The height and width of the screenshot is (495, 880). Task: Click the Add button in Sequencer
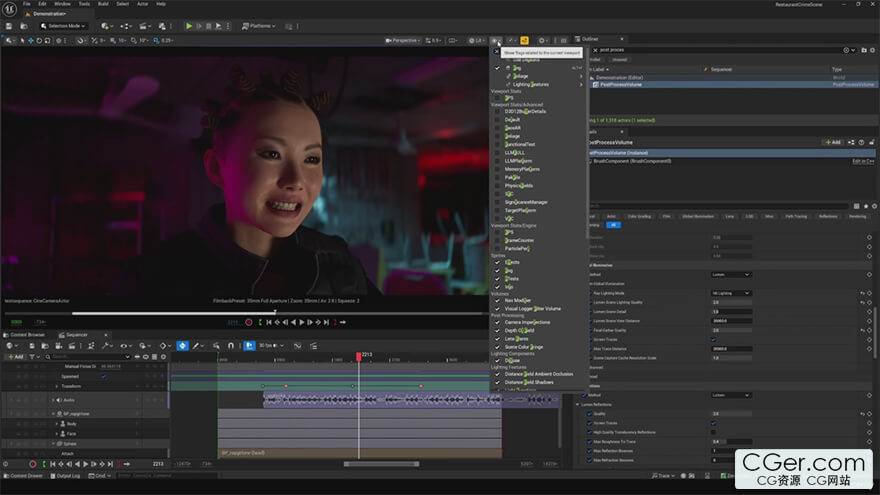pyautogui.click(x=15, y=356)
